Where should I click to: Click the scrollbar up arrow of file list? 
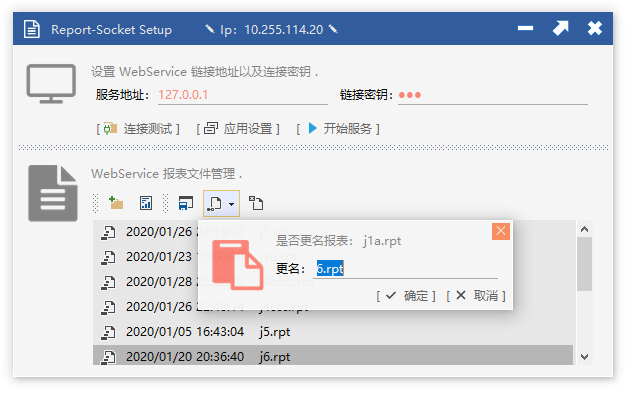[584, 229]
